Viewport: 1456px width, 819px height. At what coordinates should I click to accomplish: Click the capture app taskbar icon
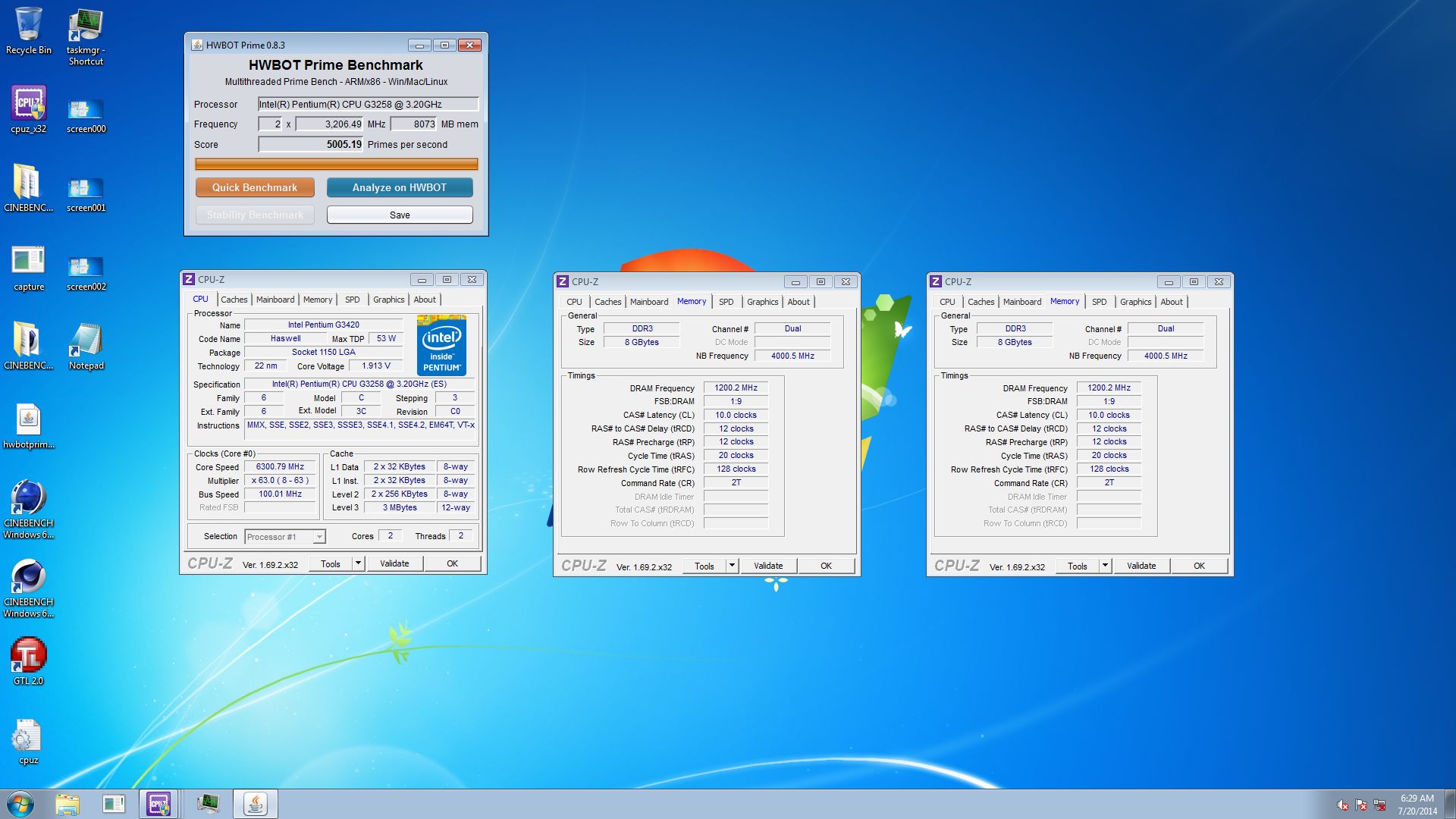pos(114,804)
